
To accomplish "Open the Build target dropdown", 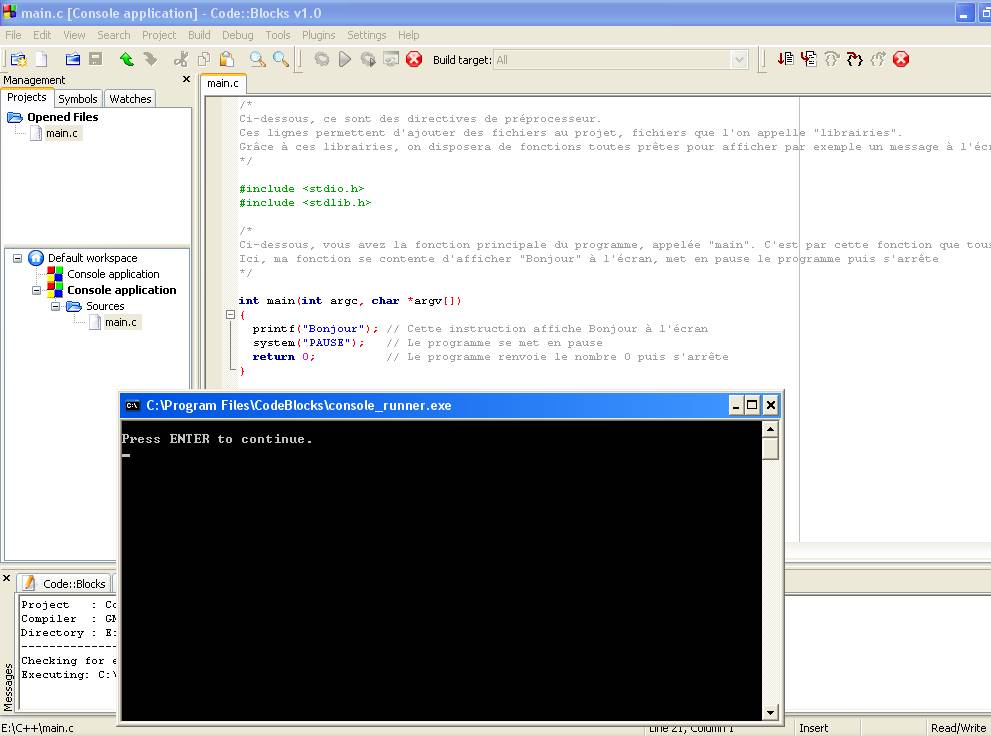I will coord(740,59).
